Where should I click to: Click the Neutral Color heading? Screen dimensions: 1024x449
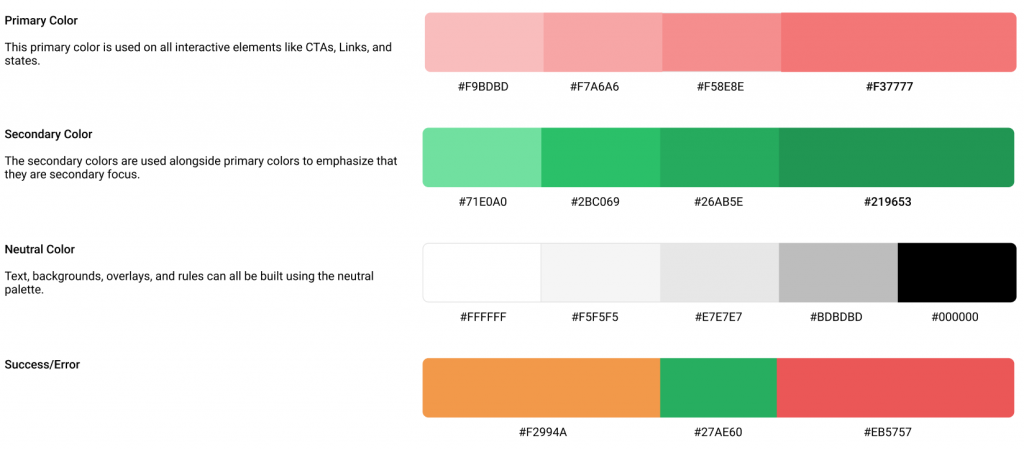tap(40, 249)
